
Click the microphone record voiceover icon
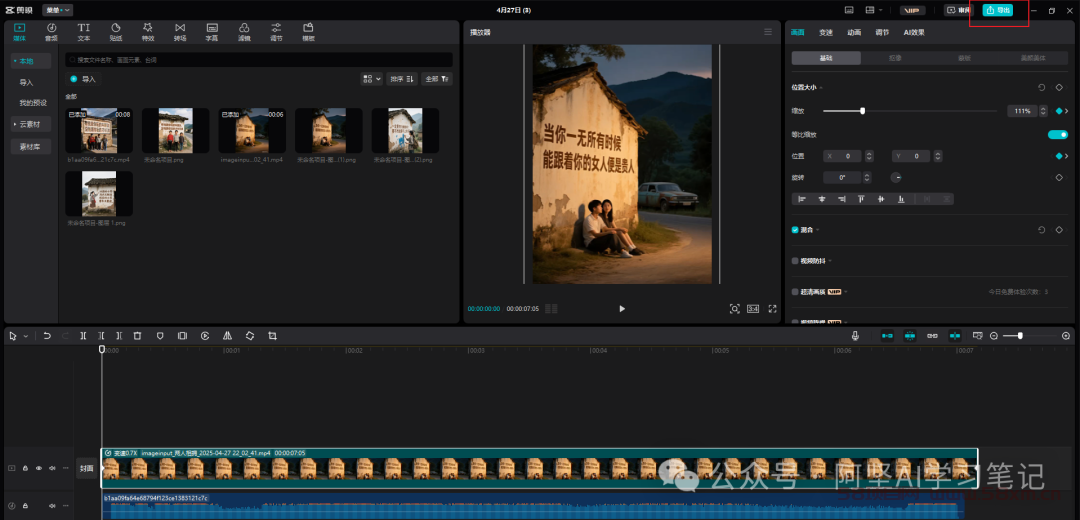pyautogui.click(x=855, y=335)
